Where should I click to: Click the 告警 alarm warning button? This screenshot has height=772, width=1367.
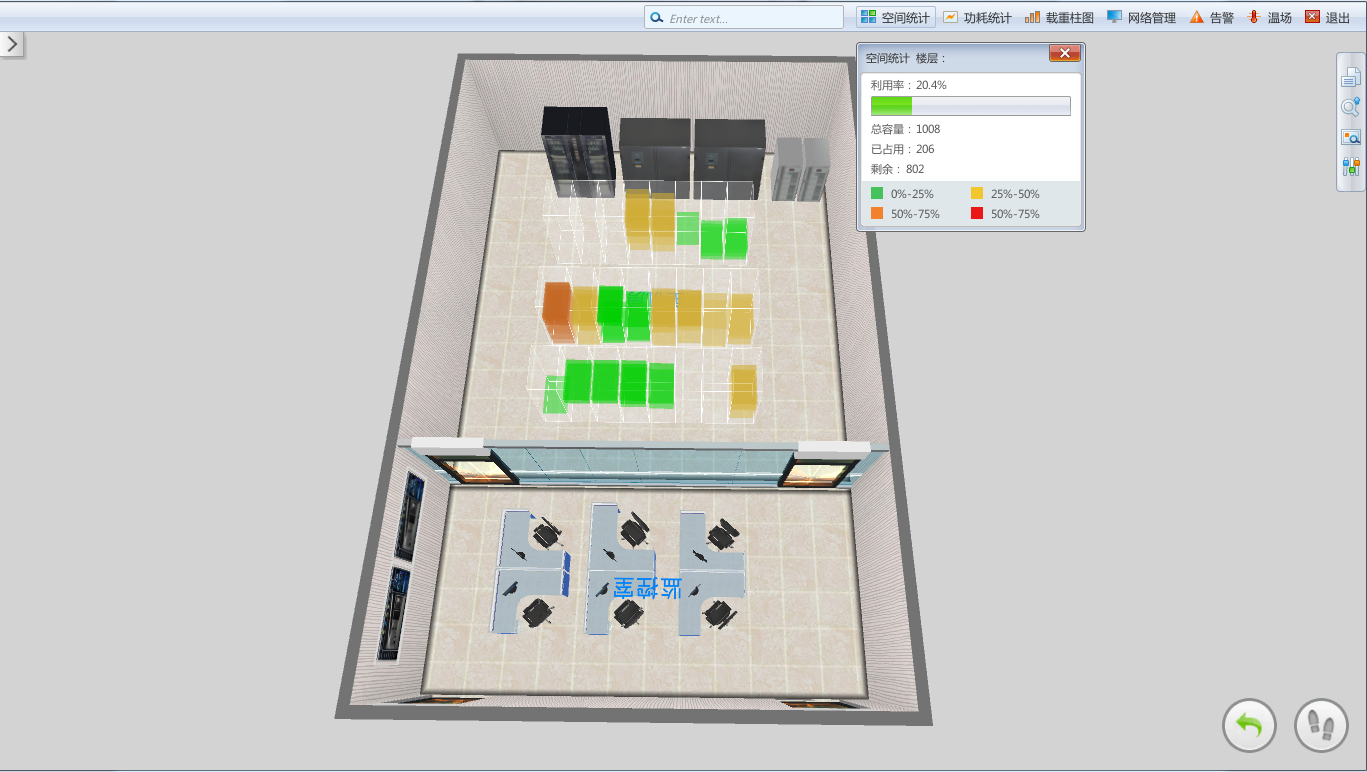point(1211,17)
